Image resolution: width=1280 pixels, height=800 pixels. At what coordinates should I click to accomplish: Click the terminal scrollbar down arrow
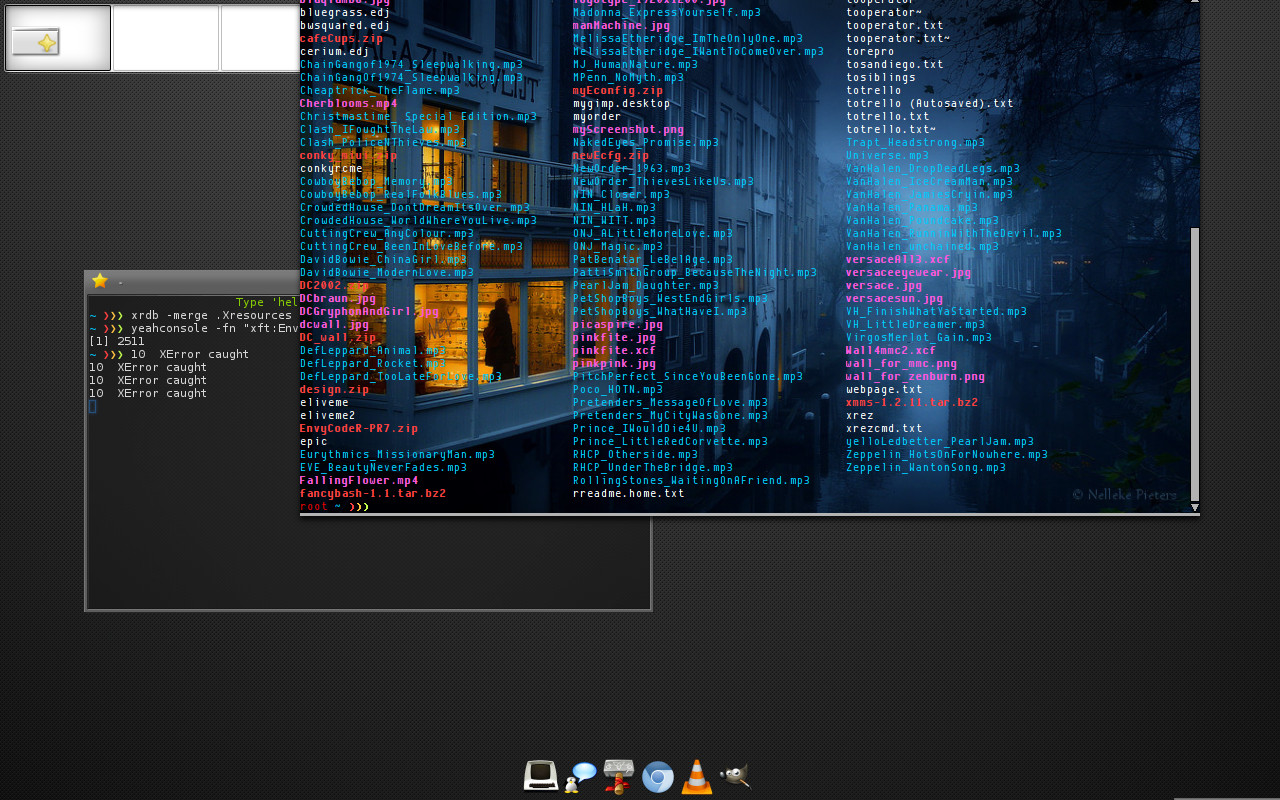click(x=1194, y=507)
